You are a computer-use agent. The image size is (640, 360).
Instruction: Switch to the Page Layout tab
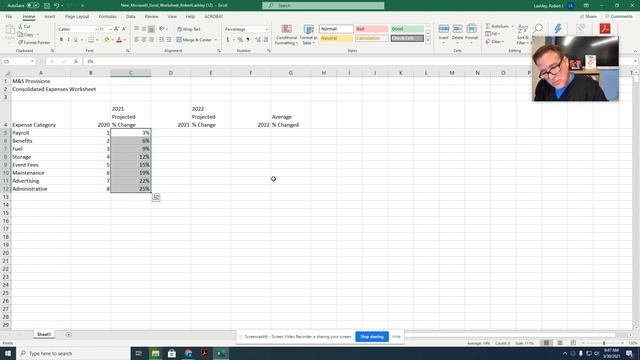pos(77,17)
